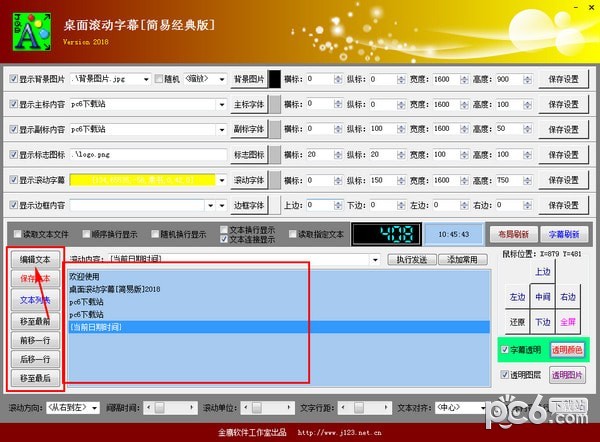Enable the 随机 checkbox in background row
This screenshot has height=442, width=600.
click(x=158, y=79)
